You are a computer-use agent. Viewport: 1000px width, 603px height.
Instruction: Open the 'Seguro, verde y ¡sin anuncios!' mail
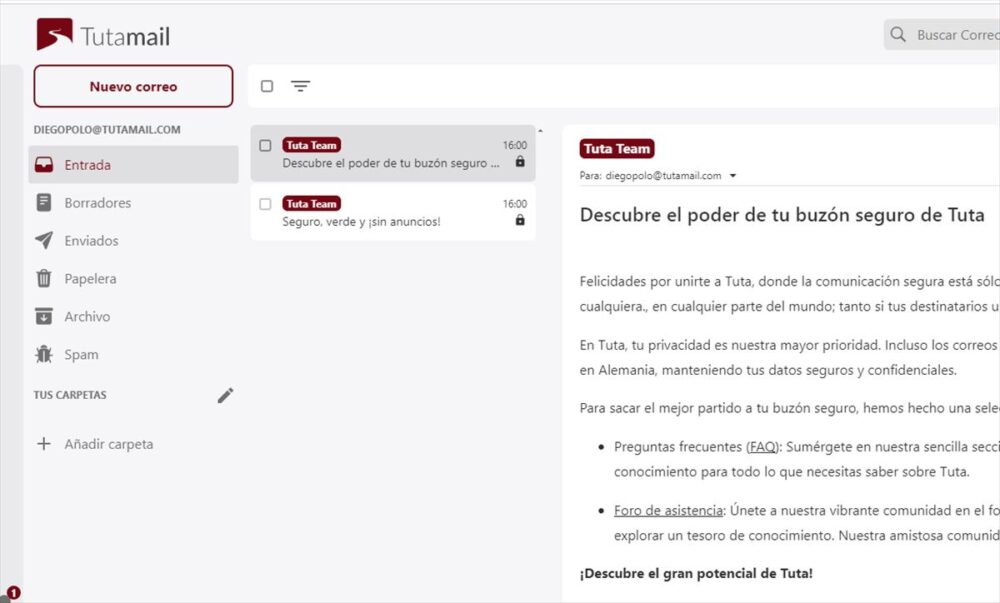click(393, 212)
